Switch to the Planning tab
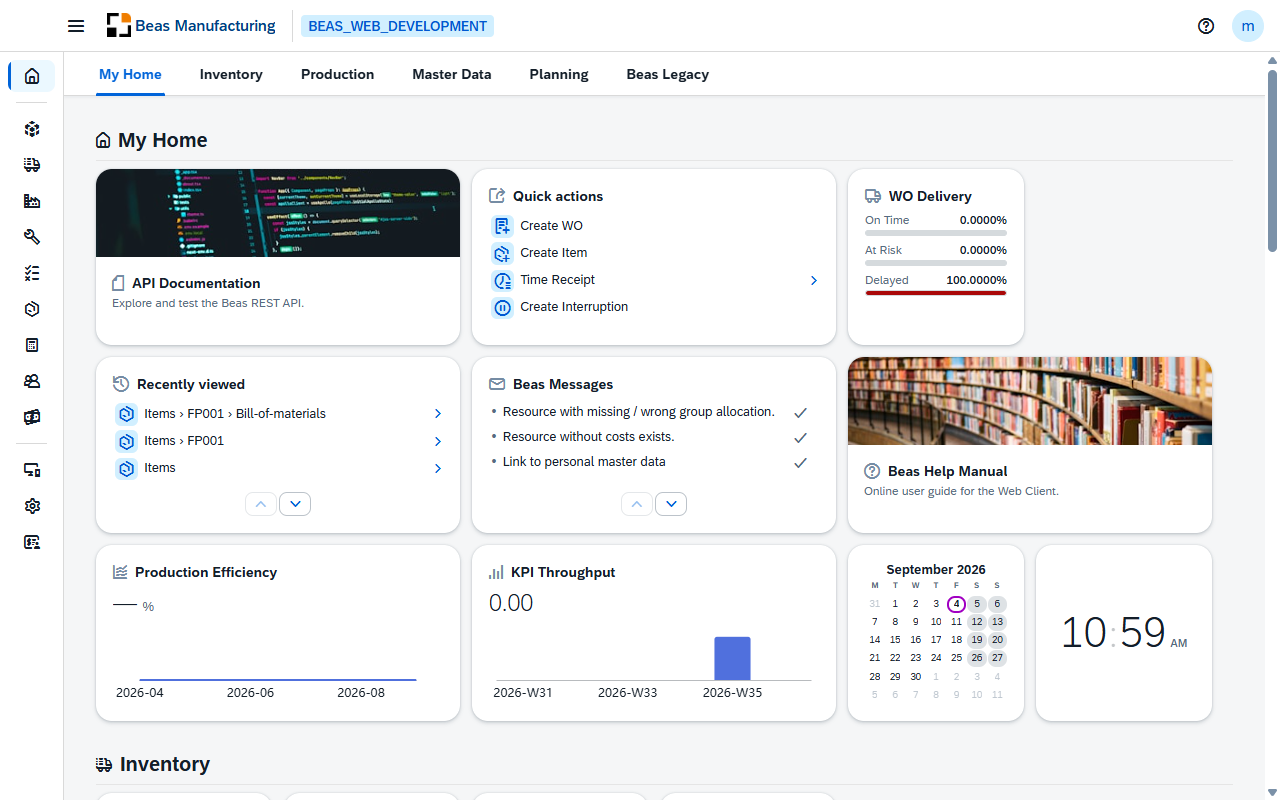The width and height of the screenshot is (1280, 800). coord(559,74)
